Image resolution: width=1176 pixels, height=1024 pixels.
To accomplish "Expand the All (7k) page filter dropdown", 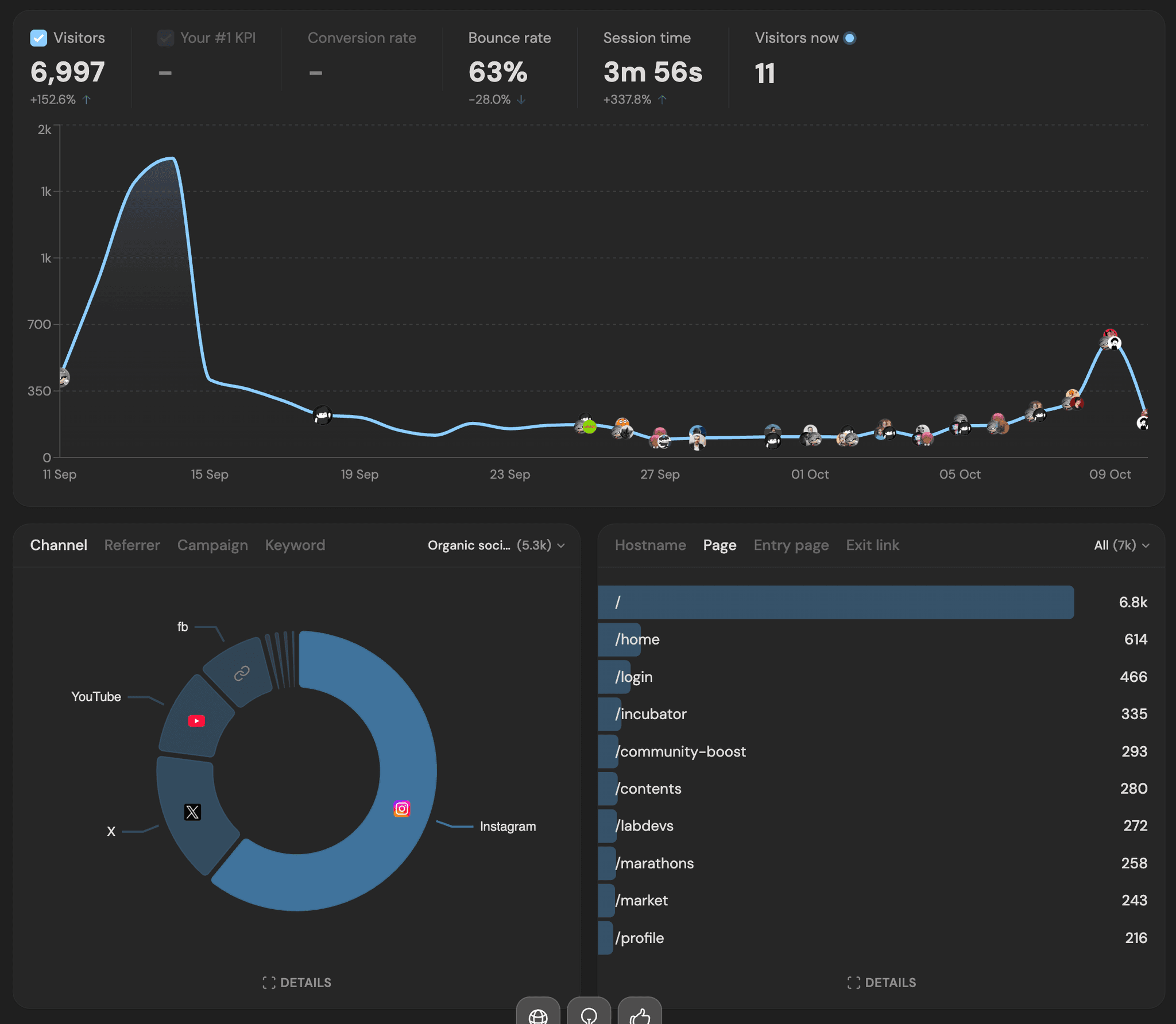I will click(x=1121, y=545).
